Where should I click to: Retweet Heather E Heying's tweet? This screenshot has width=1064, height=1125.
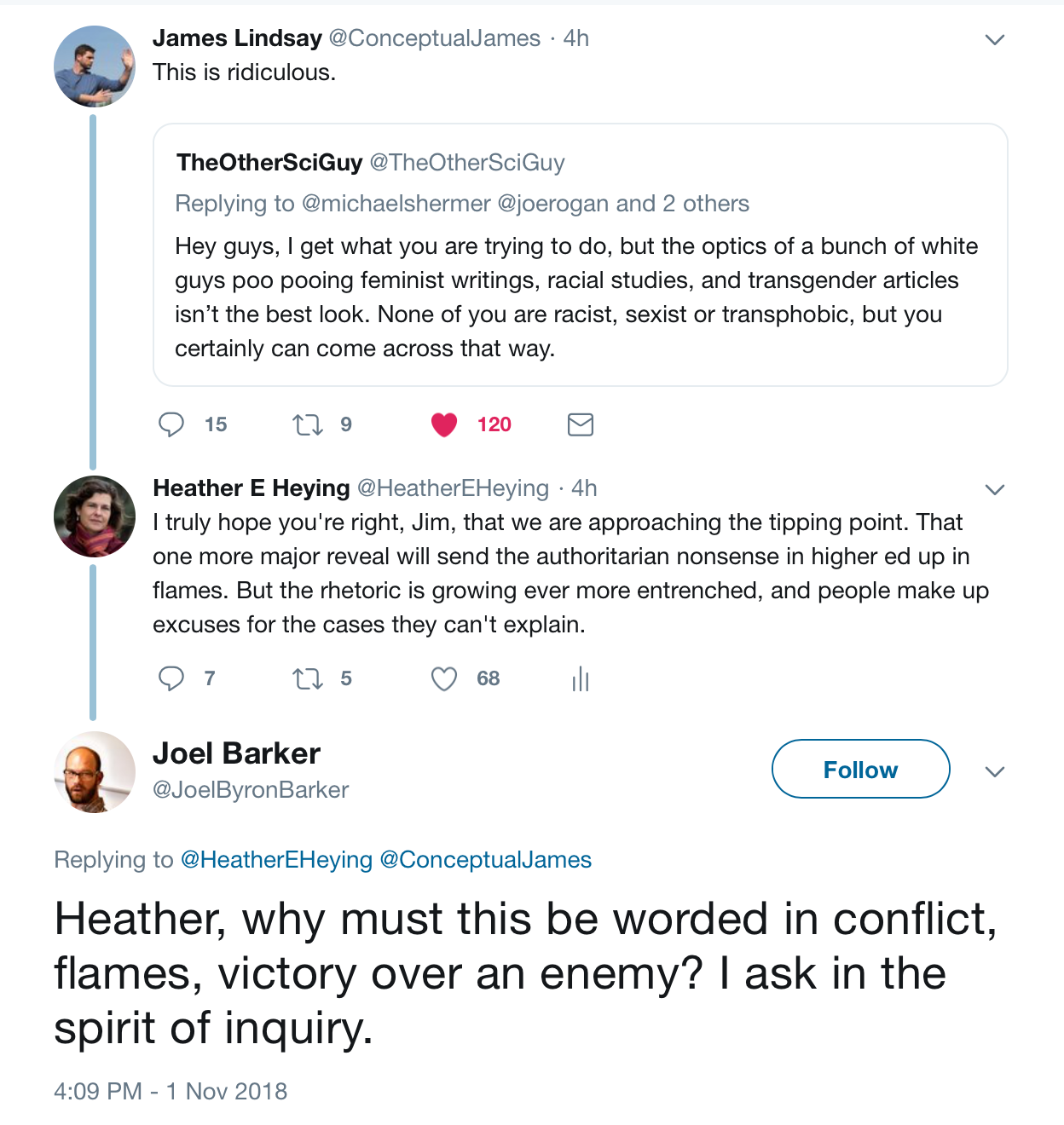pyautogui.click(x=307, y=678)
